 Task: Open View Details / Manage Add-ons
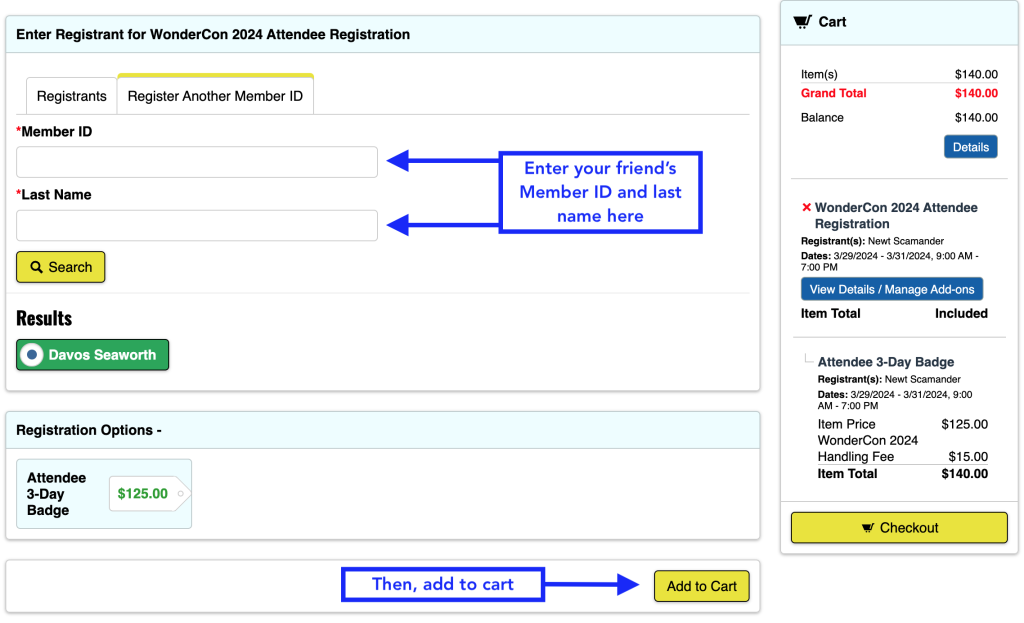click(891, 289)
